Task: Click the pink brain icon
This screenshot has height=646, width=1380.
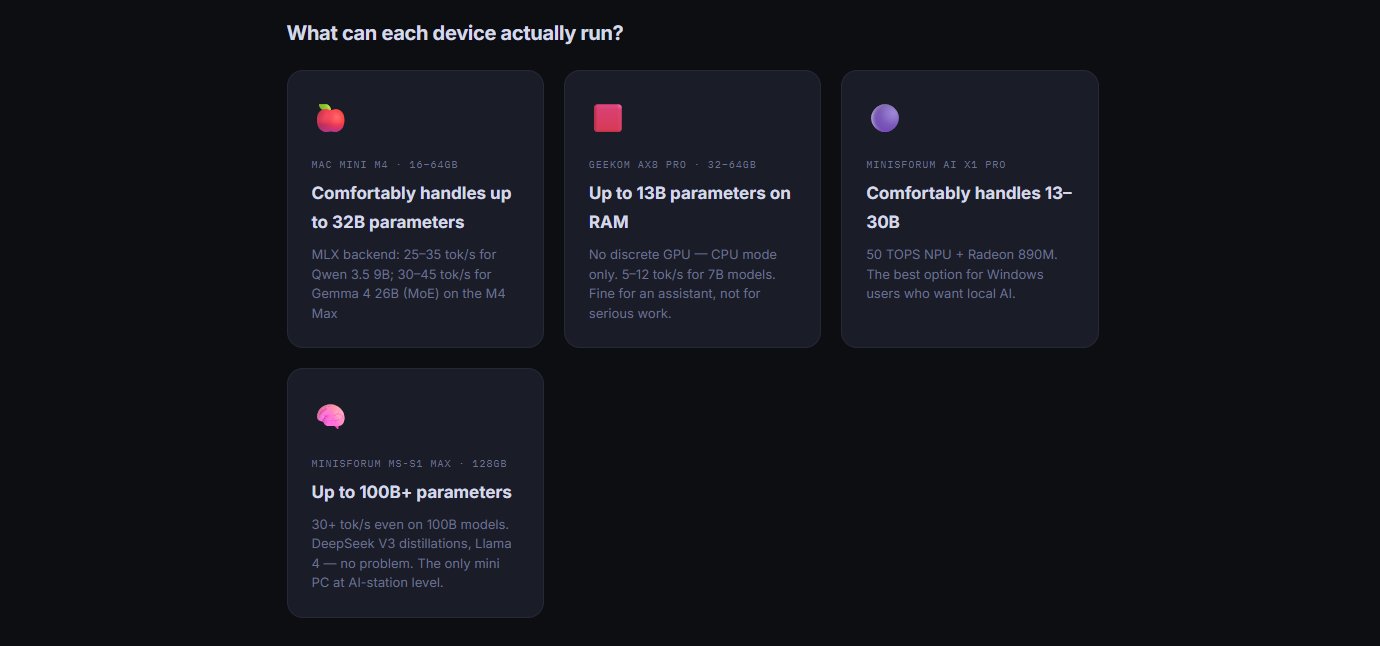Action: click(x=331, y=416)
